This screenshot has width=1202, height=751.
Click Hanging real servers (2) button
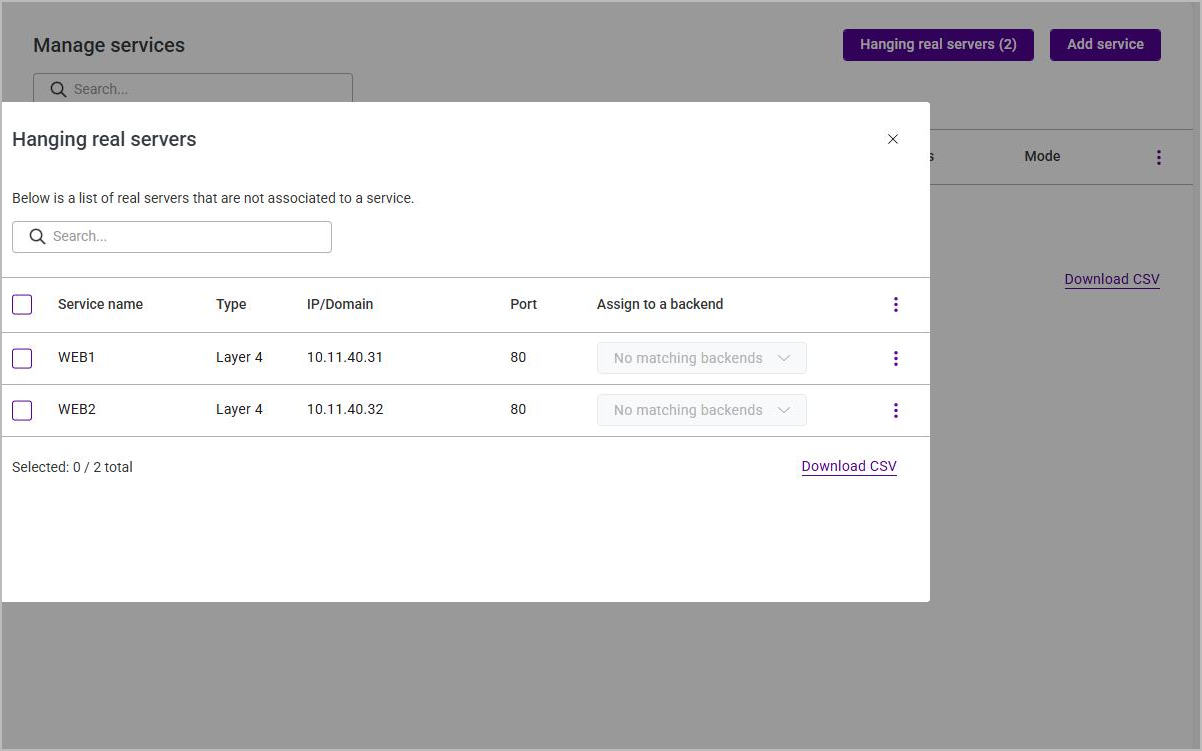pyautogui.click(x=938, y=44)
